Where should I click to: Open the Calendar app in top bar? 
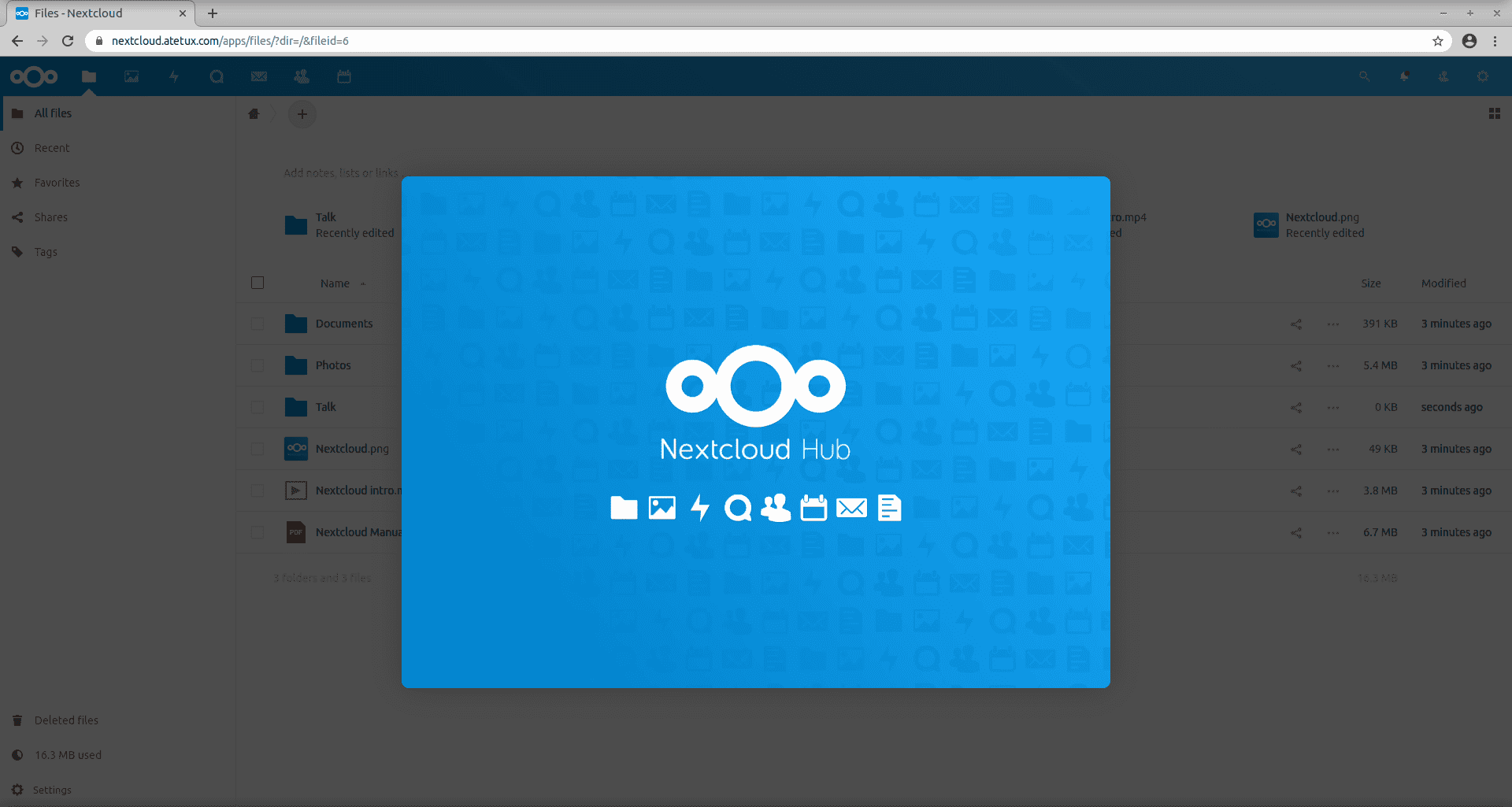click(x=344, y=76)
